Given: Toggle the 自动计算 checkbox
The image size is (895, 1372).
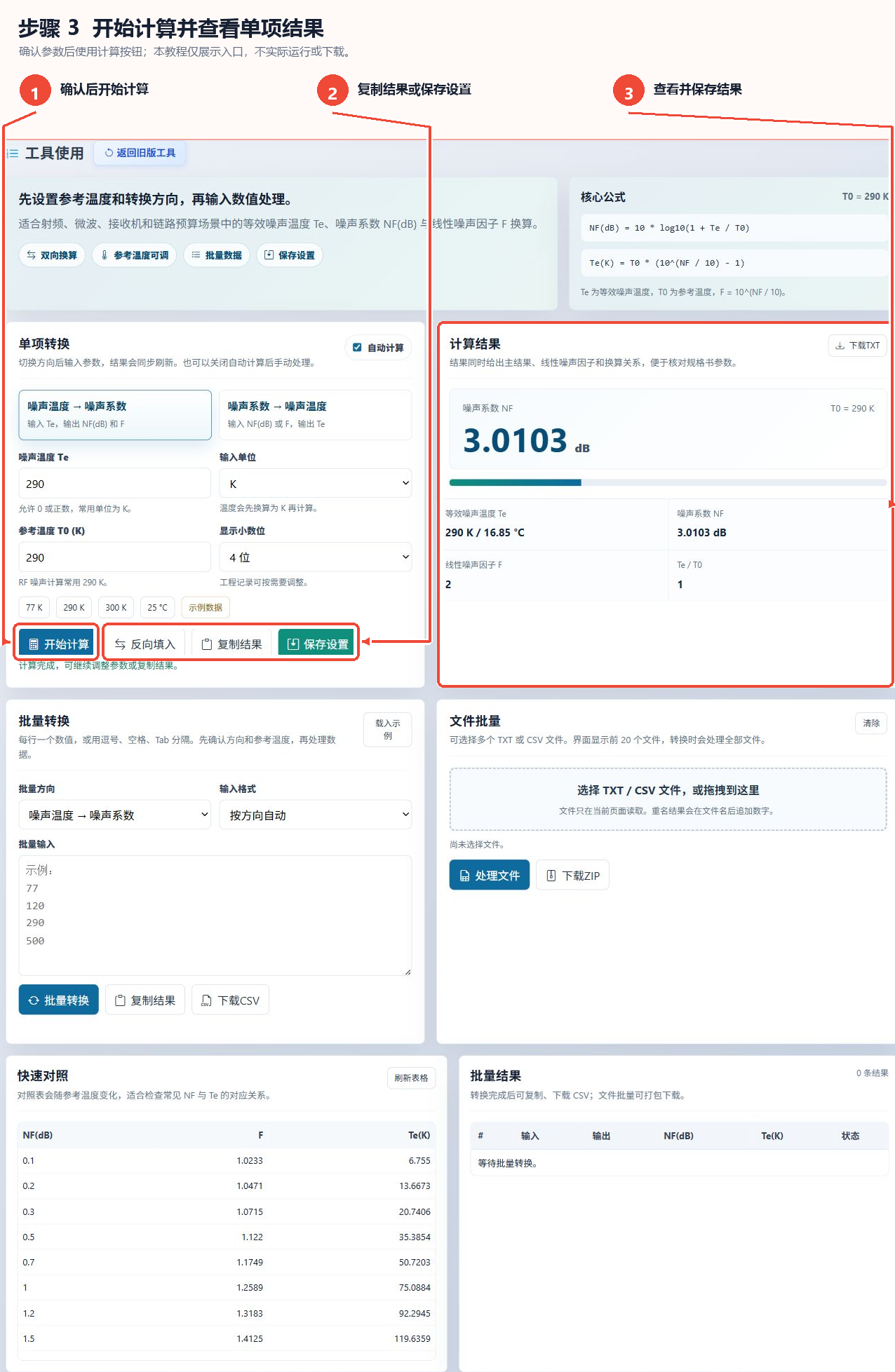Looking at the screenshot, I should [357, 348].
